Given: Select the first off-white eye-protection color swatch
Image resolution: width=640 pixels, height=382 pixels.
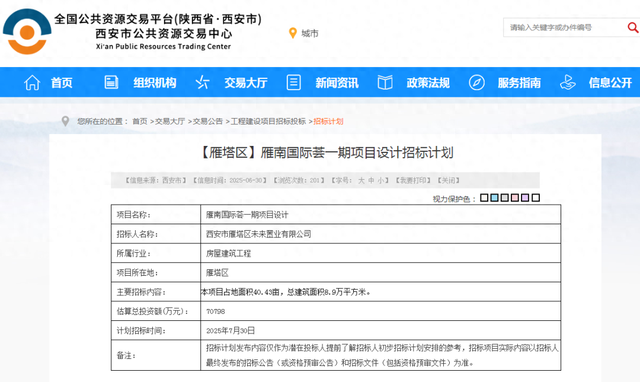Looking at the screenshot, I should [484, 198].
